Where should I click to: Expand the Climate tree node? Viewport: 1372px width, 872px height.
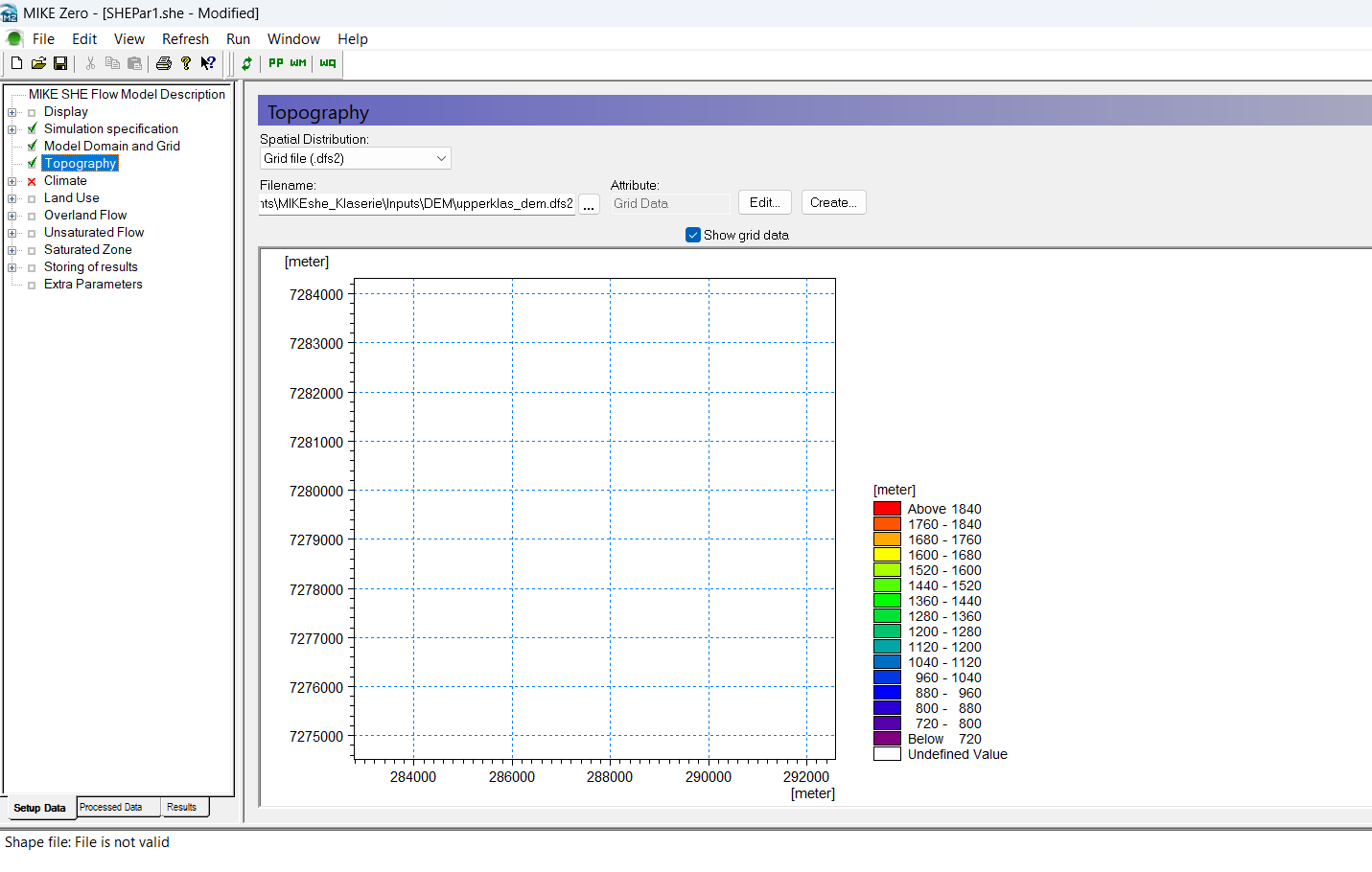tap(12, 181)
